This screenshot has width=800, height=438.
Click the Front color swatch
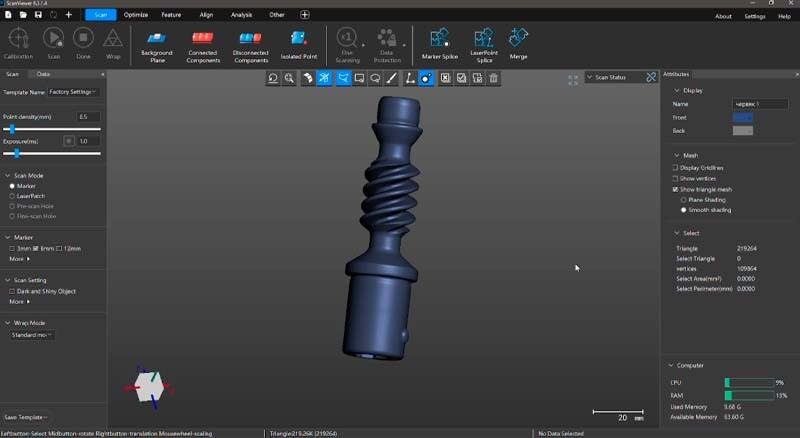pyautogui.click(x=742, y=117)
